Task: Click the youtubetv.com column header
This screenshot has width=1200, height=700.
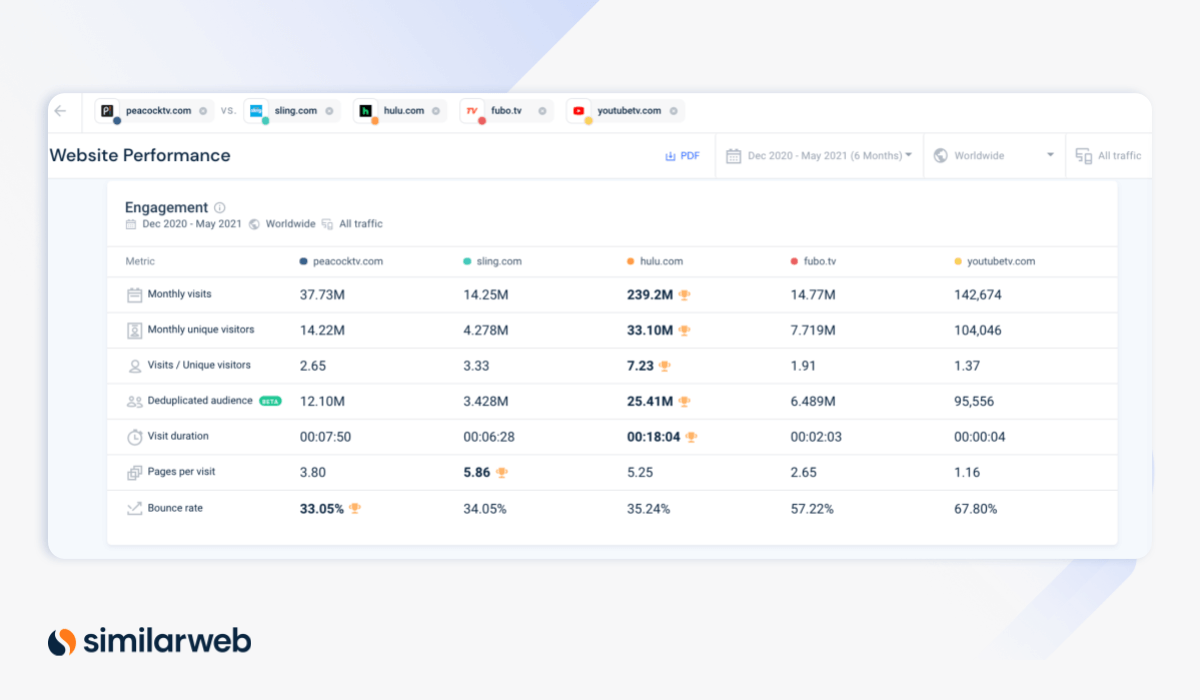Action: (x=994, y=261)
